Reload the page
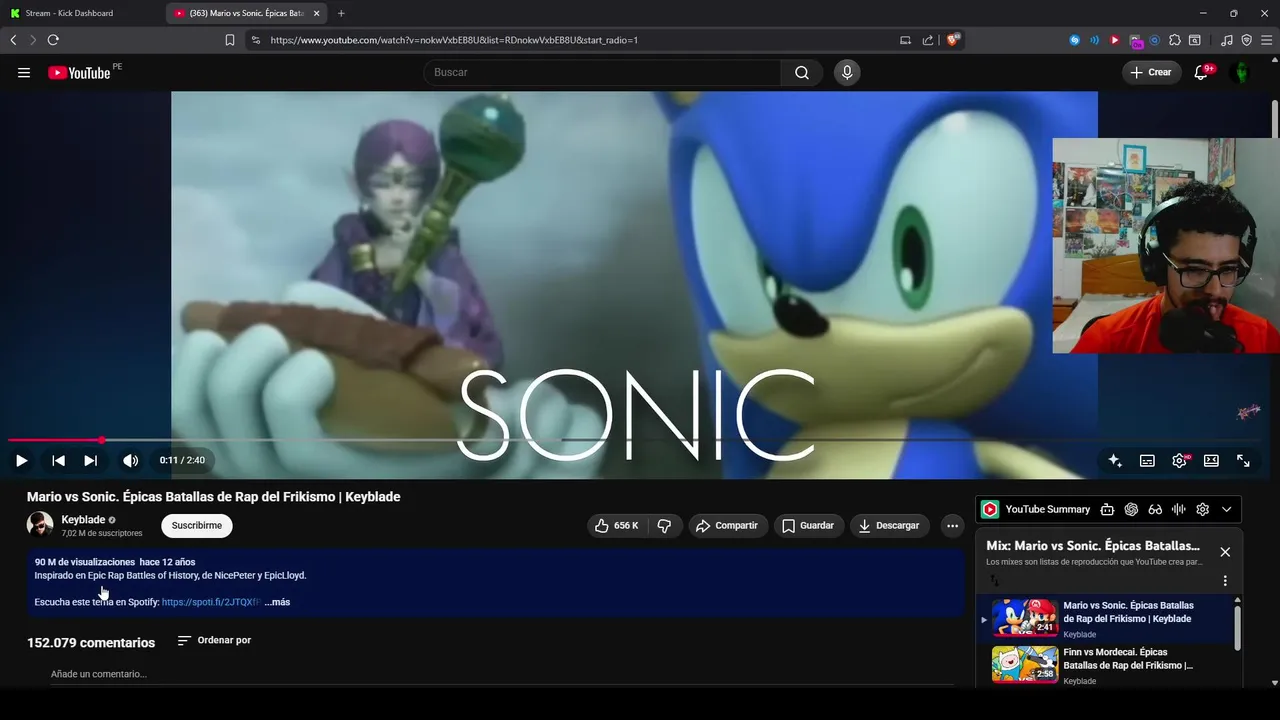 coord(53,40)
